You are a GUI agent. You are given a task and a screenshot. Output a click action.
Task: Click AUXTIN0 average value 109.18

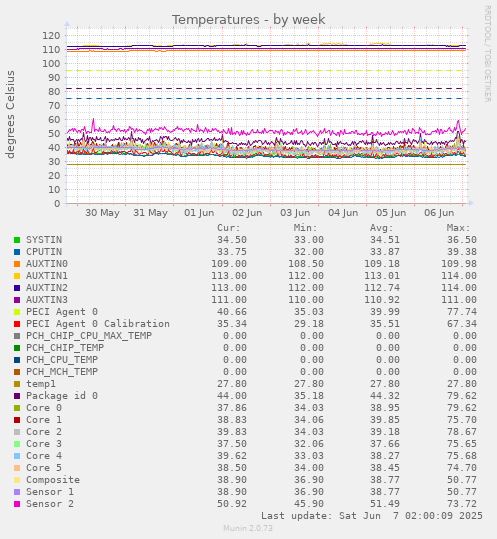(x=382, y=264)
